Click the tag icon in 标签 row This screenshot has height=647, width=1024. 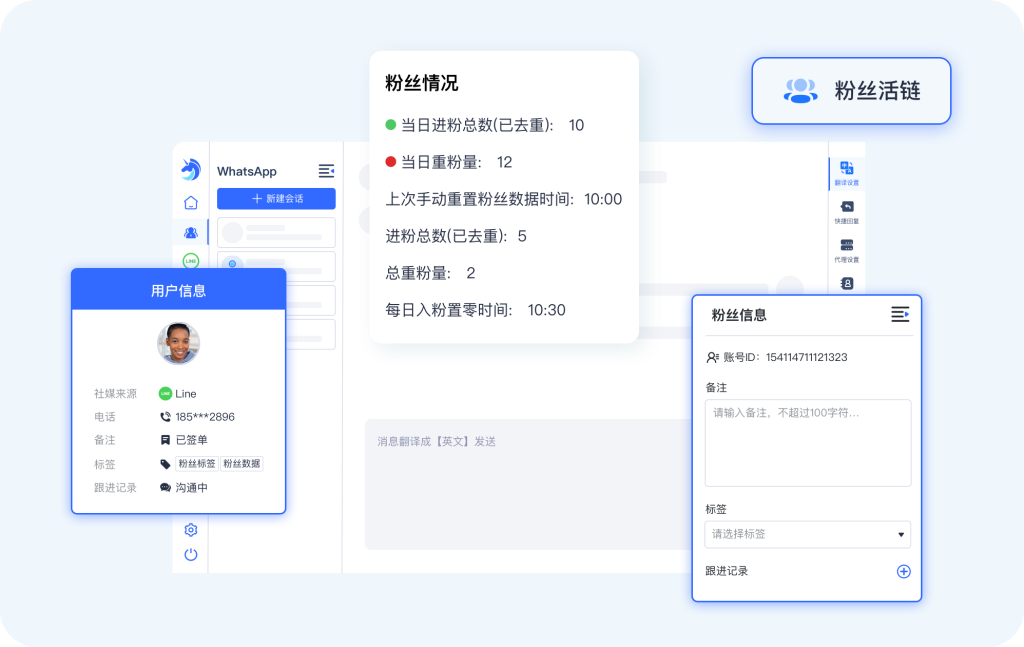click(x=165, y=464)
